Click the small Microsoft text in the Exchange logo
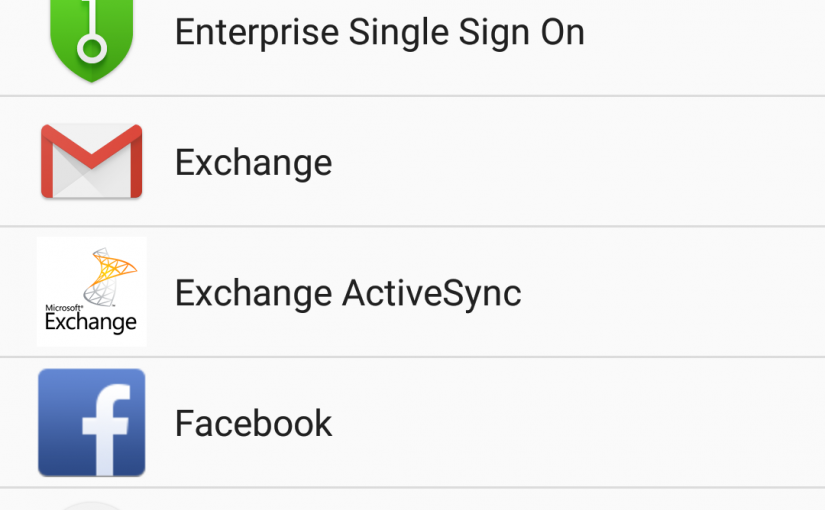This screenshot has height=510, width=825. coord(64,308)
